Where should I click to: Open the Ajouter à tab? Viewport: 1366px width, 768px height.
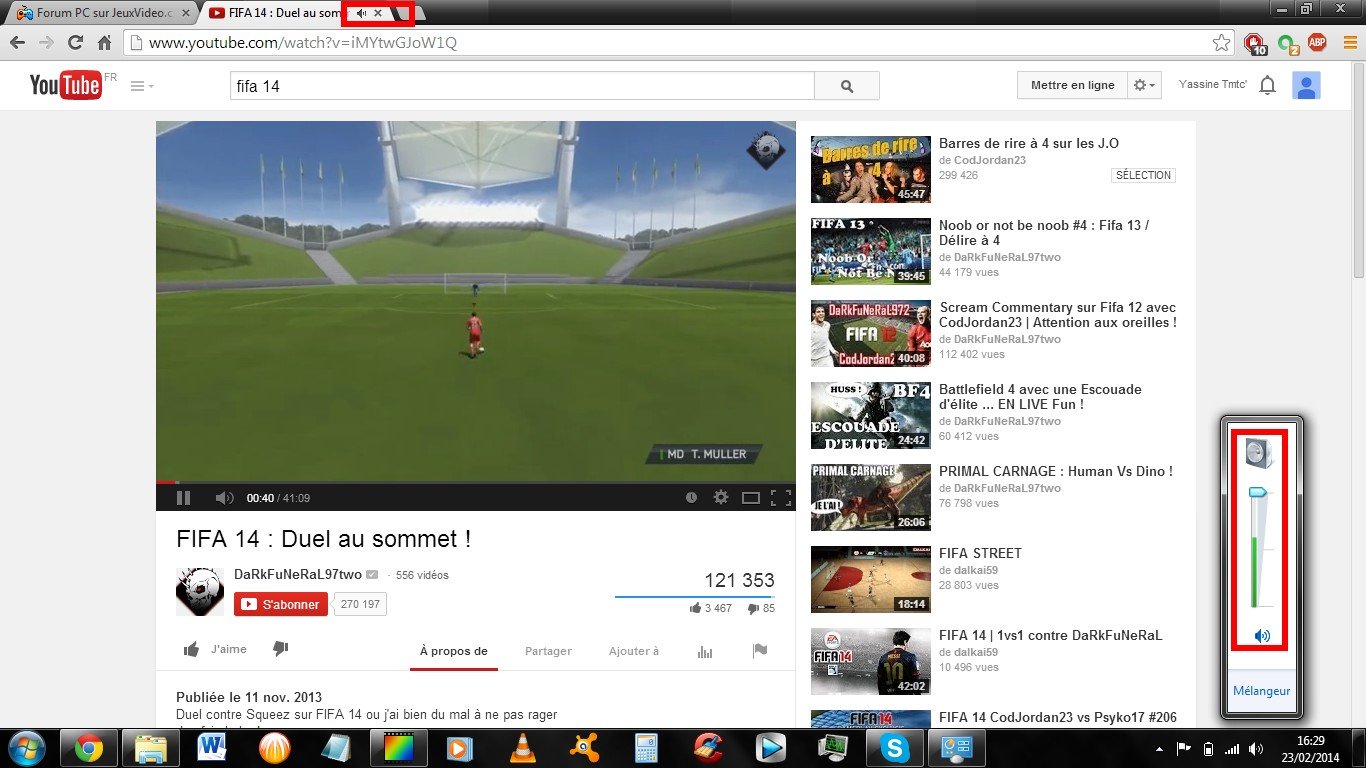[x=634, y=651]
